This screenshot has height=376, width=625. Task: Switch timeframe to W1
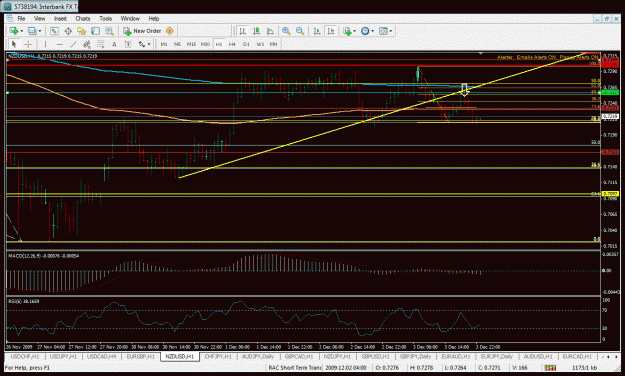260,44
